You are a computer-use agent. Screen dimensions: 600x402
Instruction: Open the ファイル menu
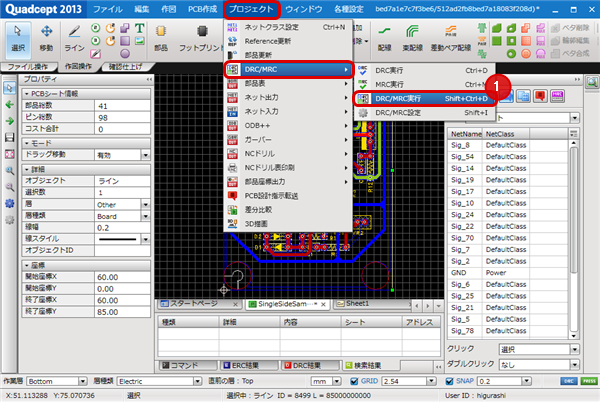(x=108, y=9)
